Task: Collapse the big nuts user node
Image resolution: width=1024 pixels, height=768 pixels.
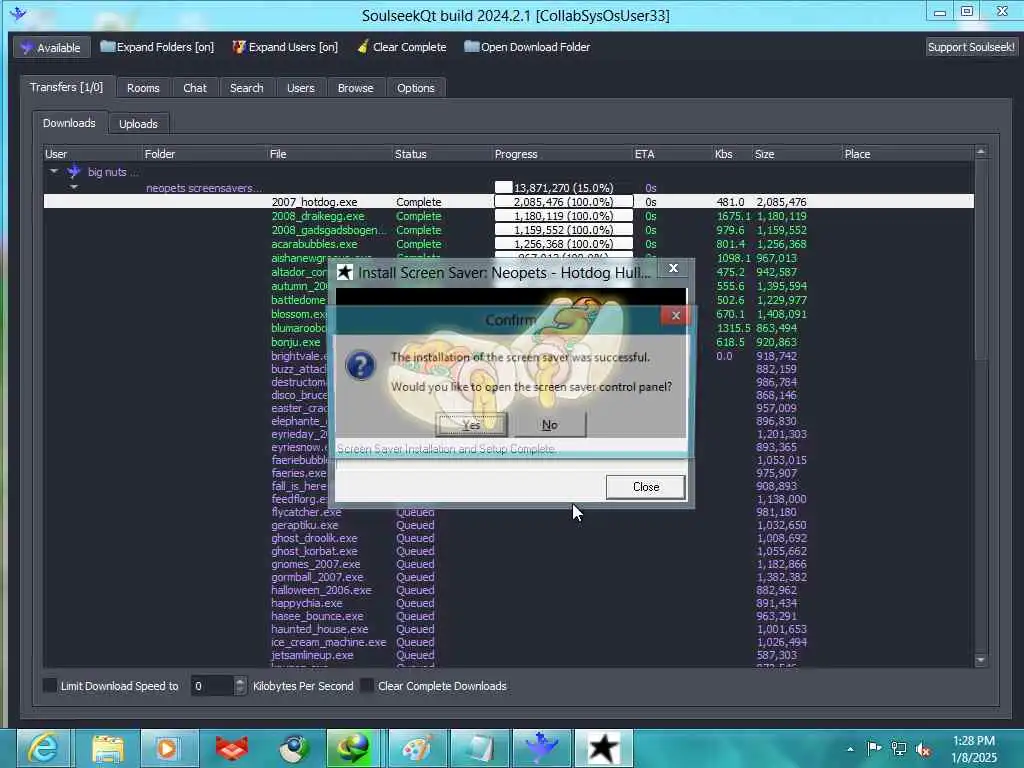Action: [54, 171]
